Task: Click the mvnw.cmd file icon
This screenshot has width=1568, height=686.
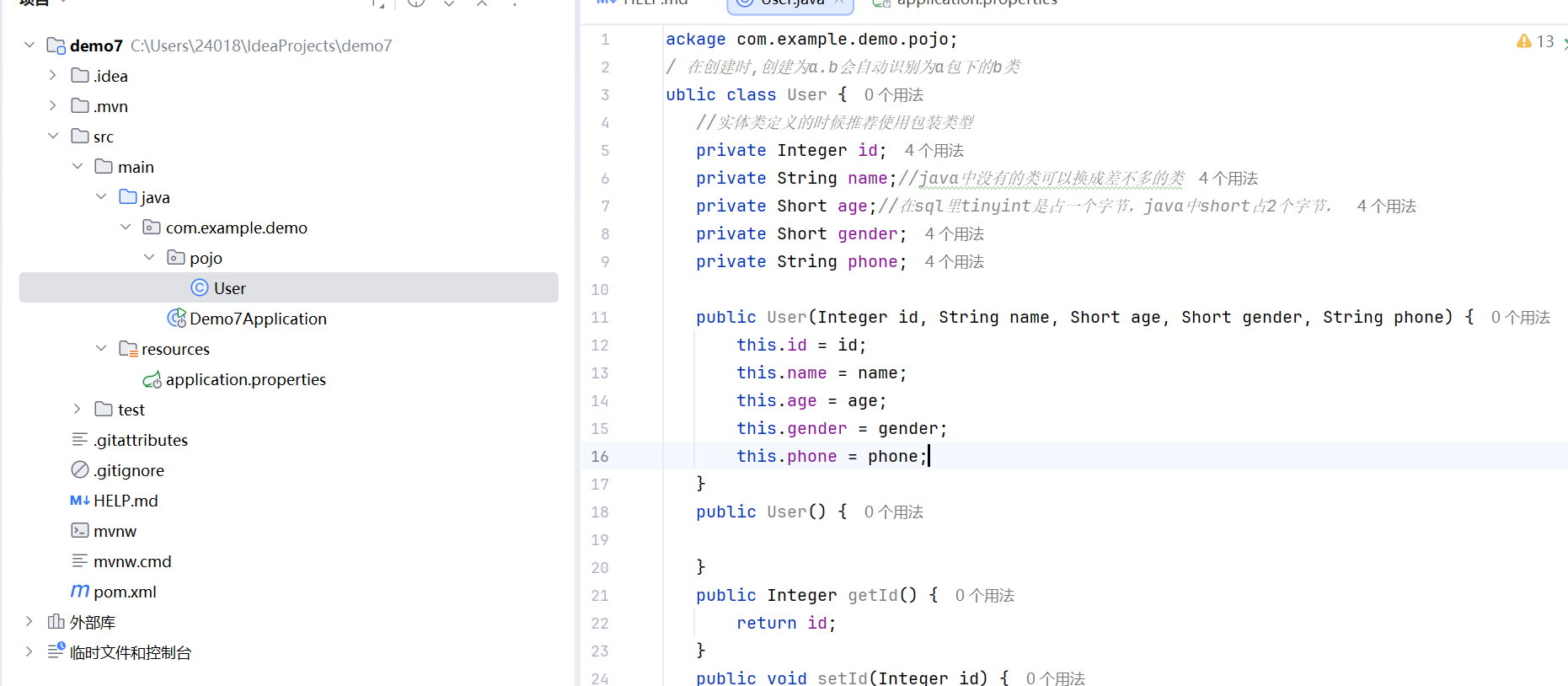Action: click(x=80, y=561)
